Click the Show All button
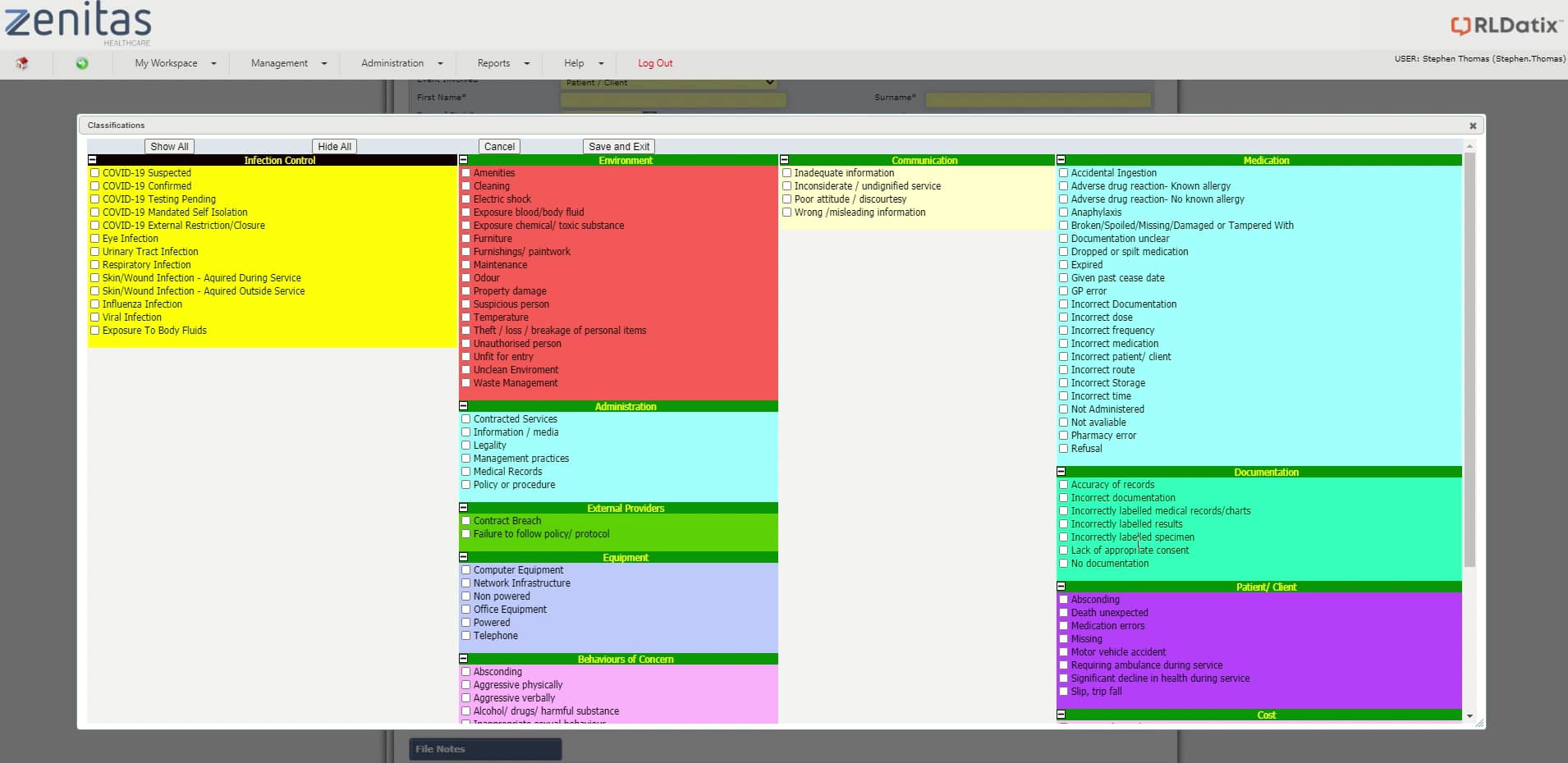 pyautogui.click(x=169, y=146)
